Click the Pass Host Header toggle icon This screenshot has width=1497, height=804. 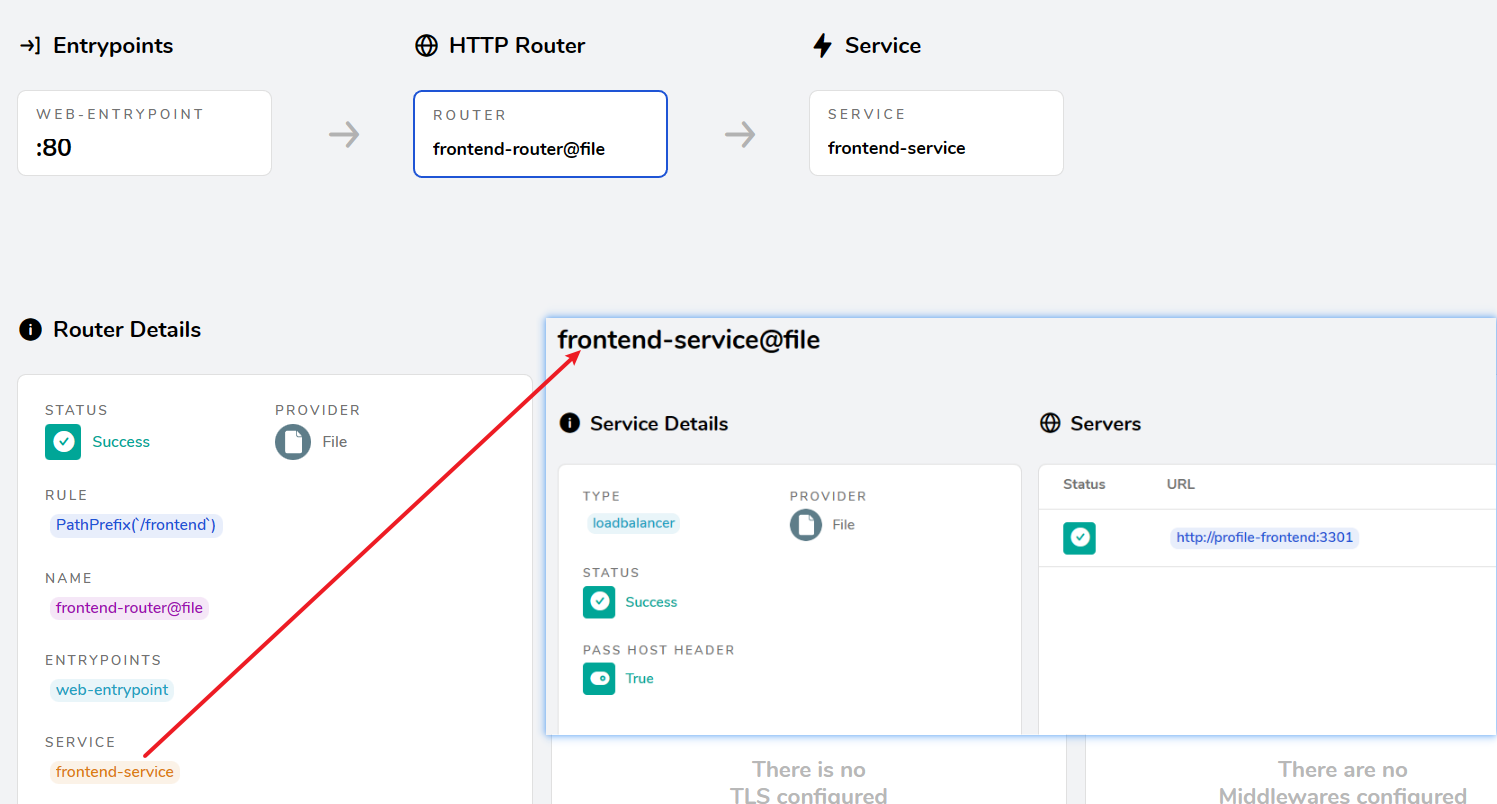click(599, 678)
